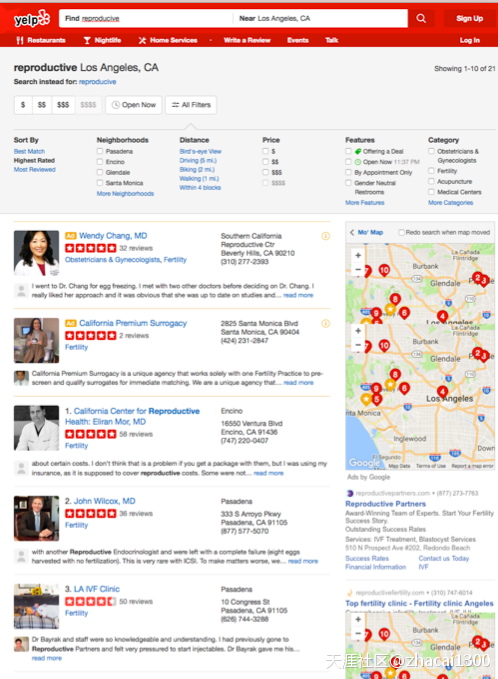Screen dimensions: 498x679
Task: Open the Events page
Action: pyautogui.click(x=298, y=40)
